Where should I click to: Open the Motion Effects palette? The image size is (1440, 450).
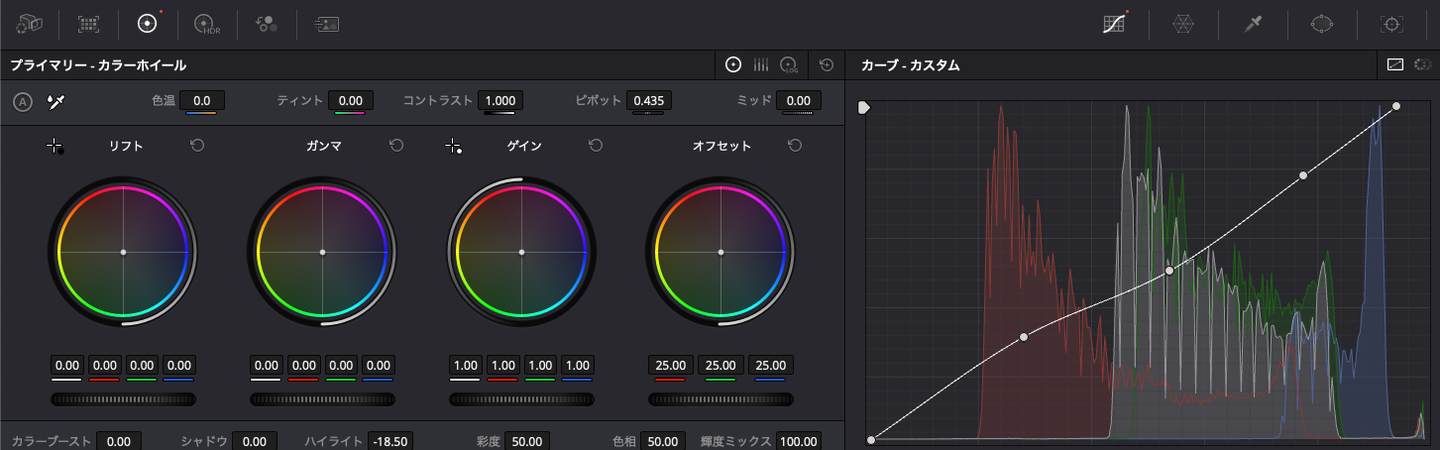click(x=326, y=24)
